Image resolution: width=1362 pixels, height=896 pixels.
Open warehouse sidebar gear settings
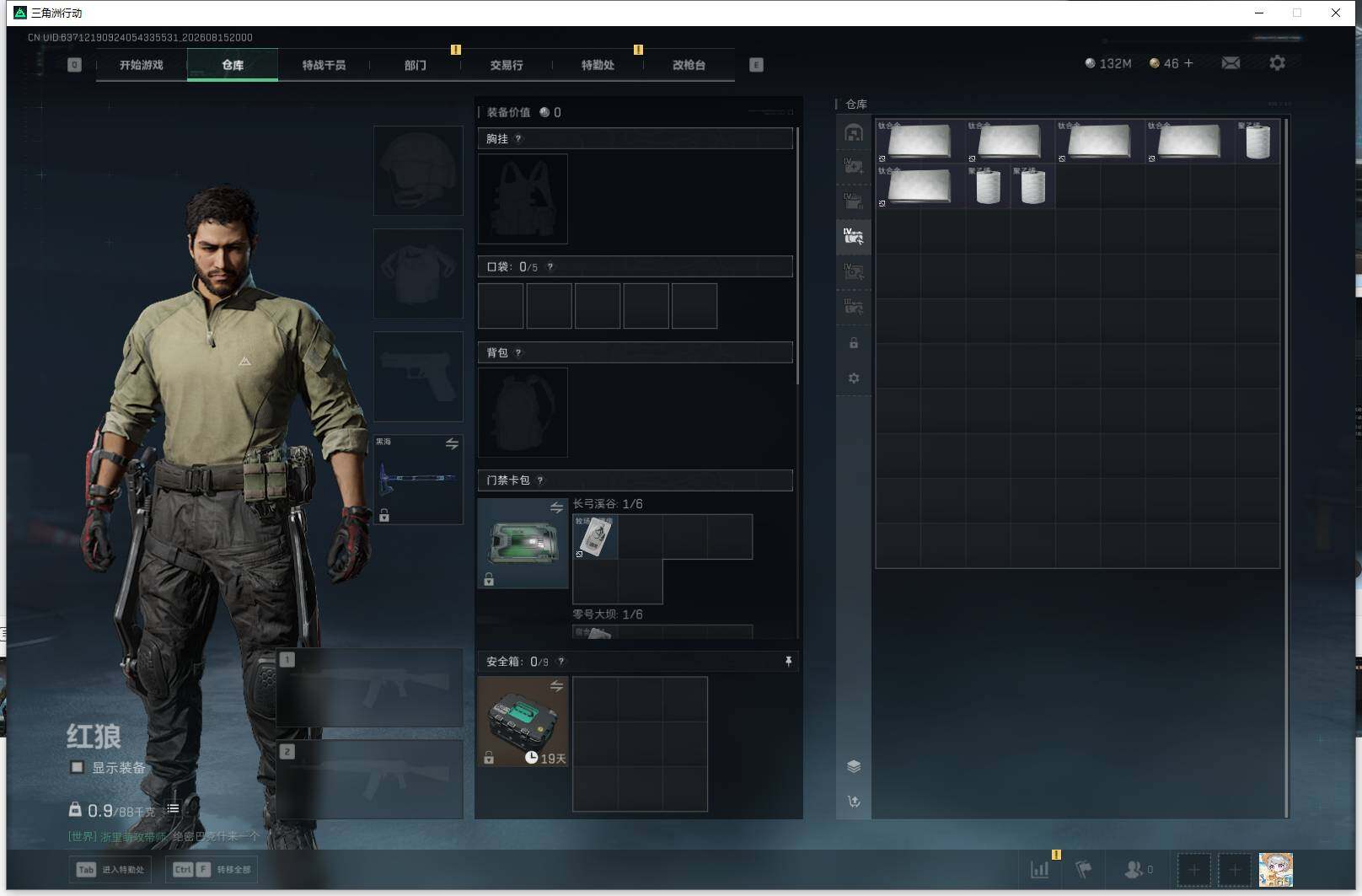[x=854, y=378]
